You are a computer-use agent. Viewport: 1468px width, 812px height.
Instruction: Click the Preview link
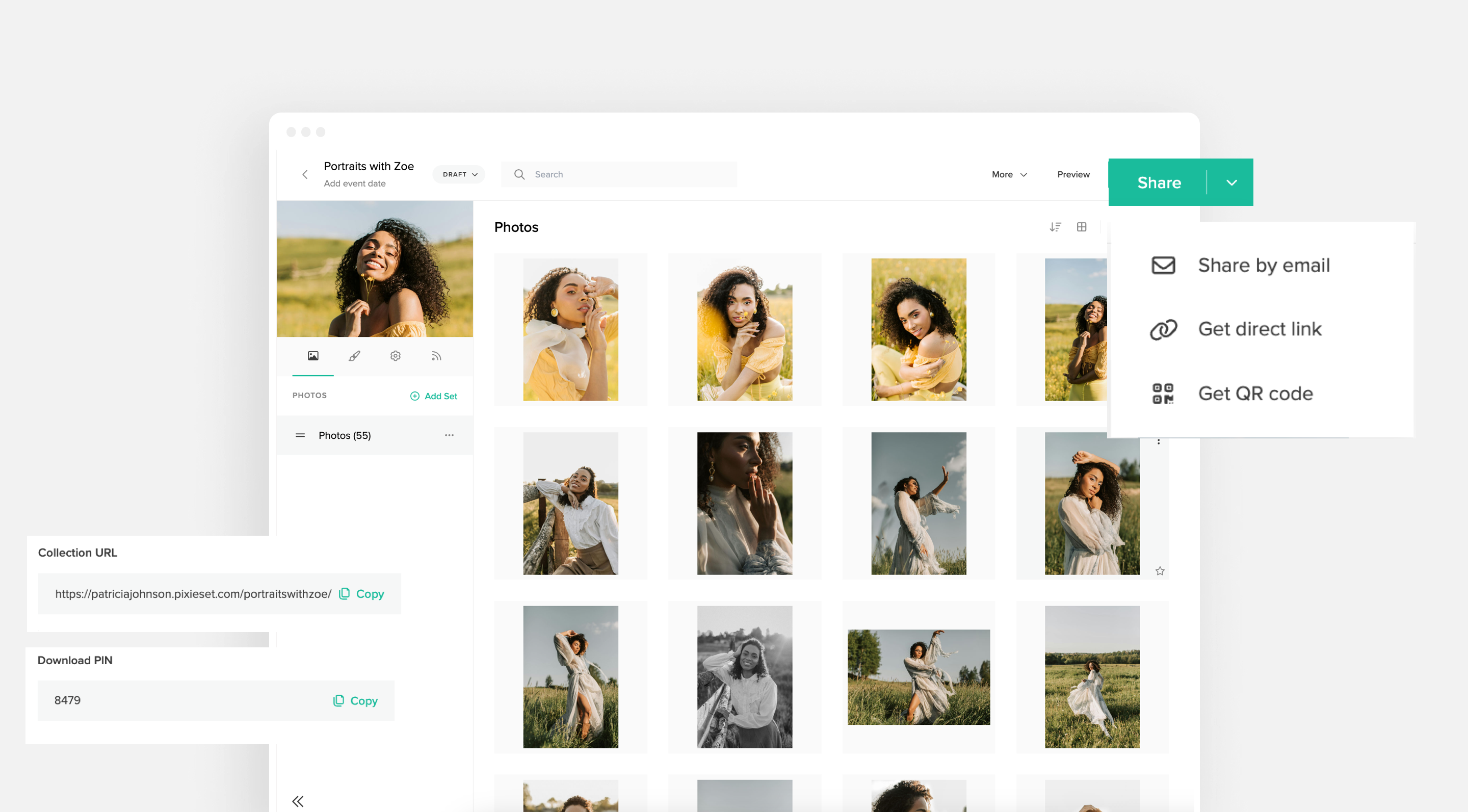(x=1073, y=174)
